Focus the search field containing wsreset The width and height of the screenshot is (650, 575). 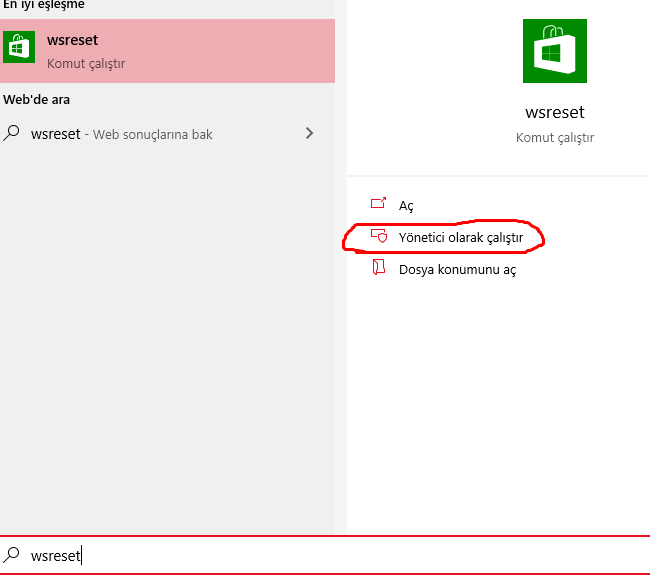pos(300,555)
